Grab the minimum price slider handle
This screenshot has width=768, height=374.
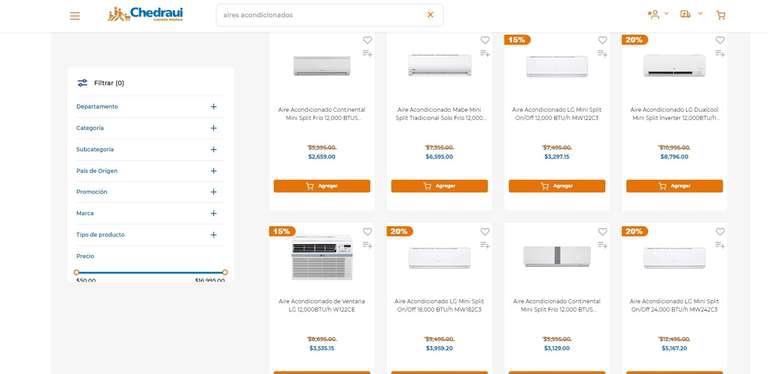pos(76,272)
